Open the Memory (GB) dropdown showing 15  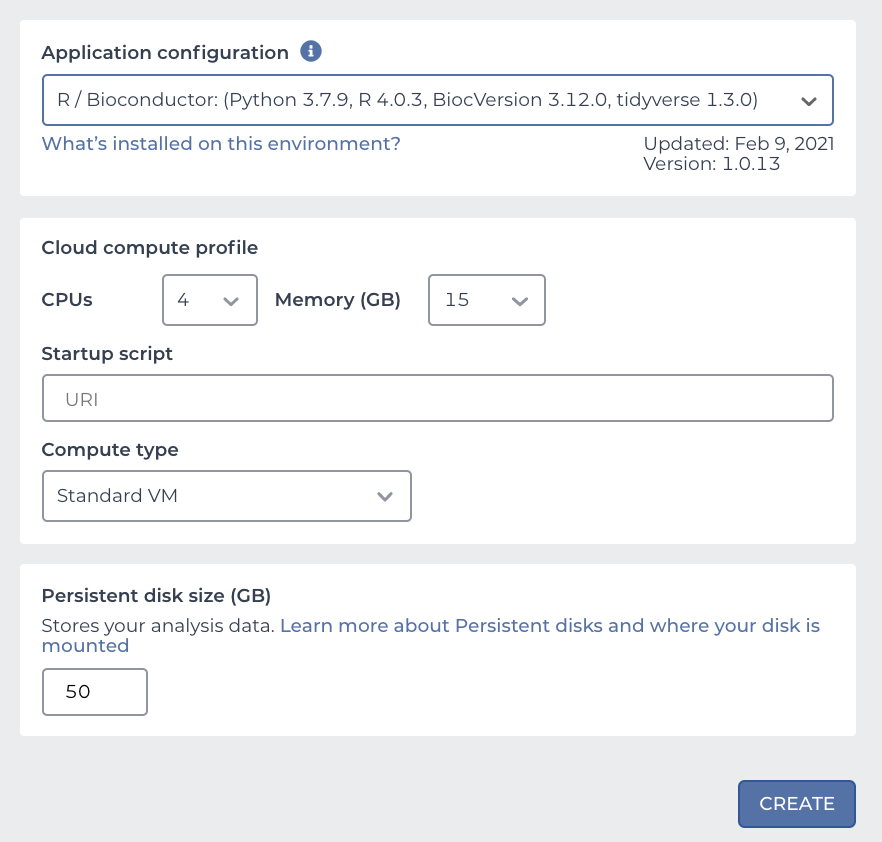pos(487,300)
